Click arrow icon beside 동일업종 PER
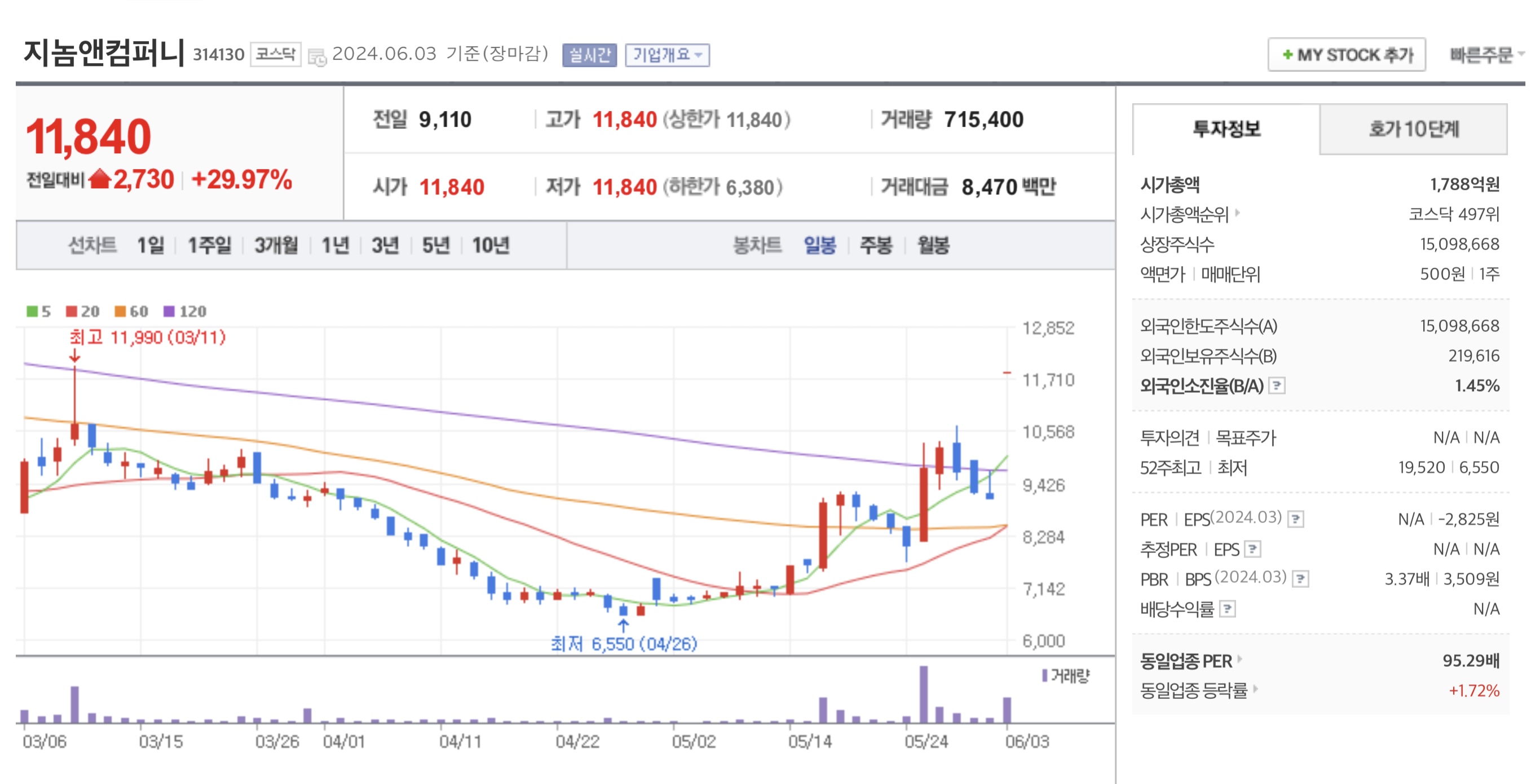Viewport: 1540px width, 784px height. pyautogui.click(x=1240, y=659)
